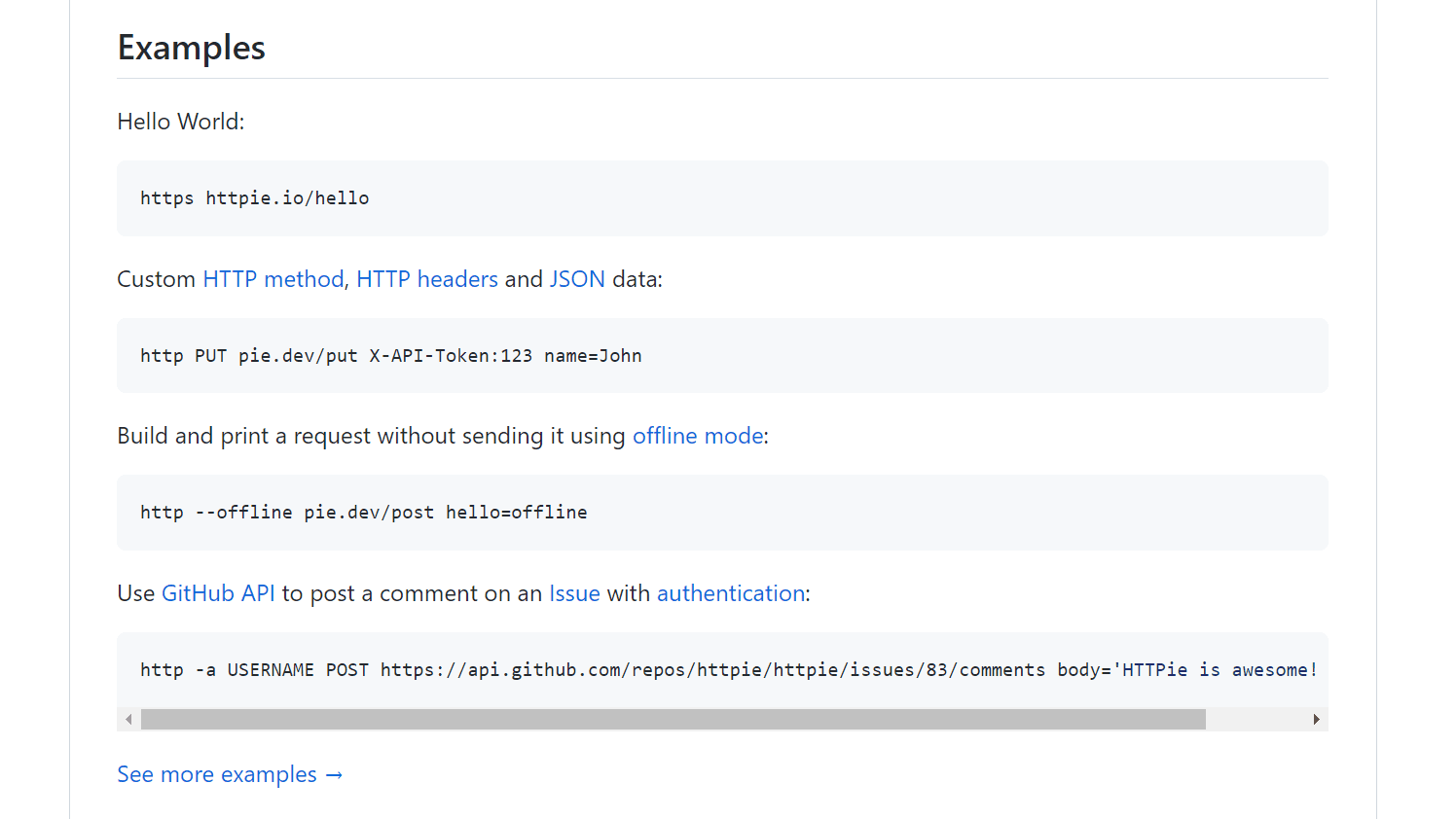Click the --offline flag in the code block
This screenshot has width=1456, height=819.
[x=243, y=513]
